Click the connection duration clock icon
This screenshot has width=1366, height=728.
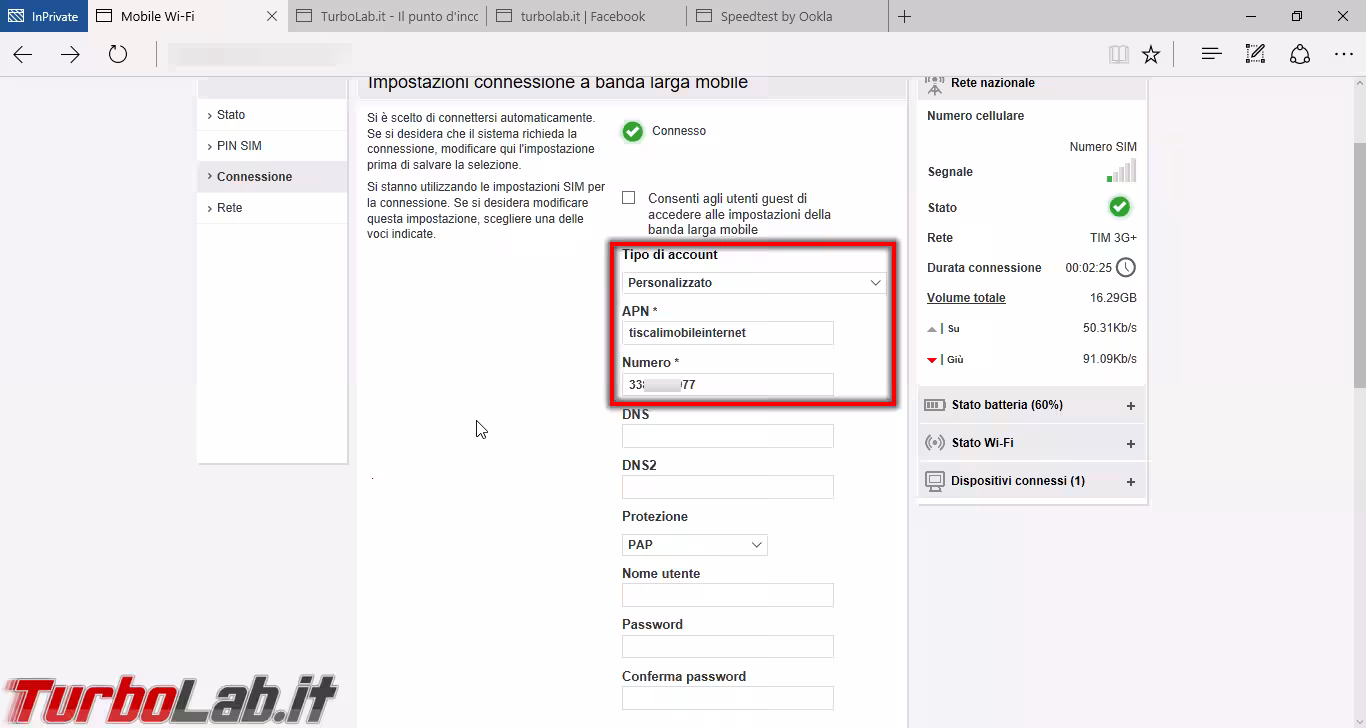pyautogui.click(x=1126, y=268)
